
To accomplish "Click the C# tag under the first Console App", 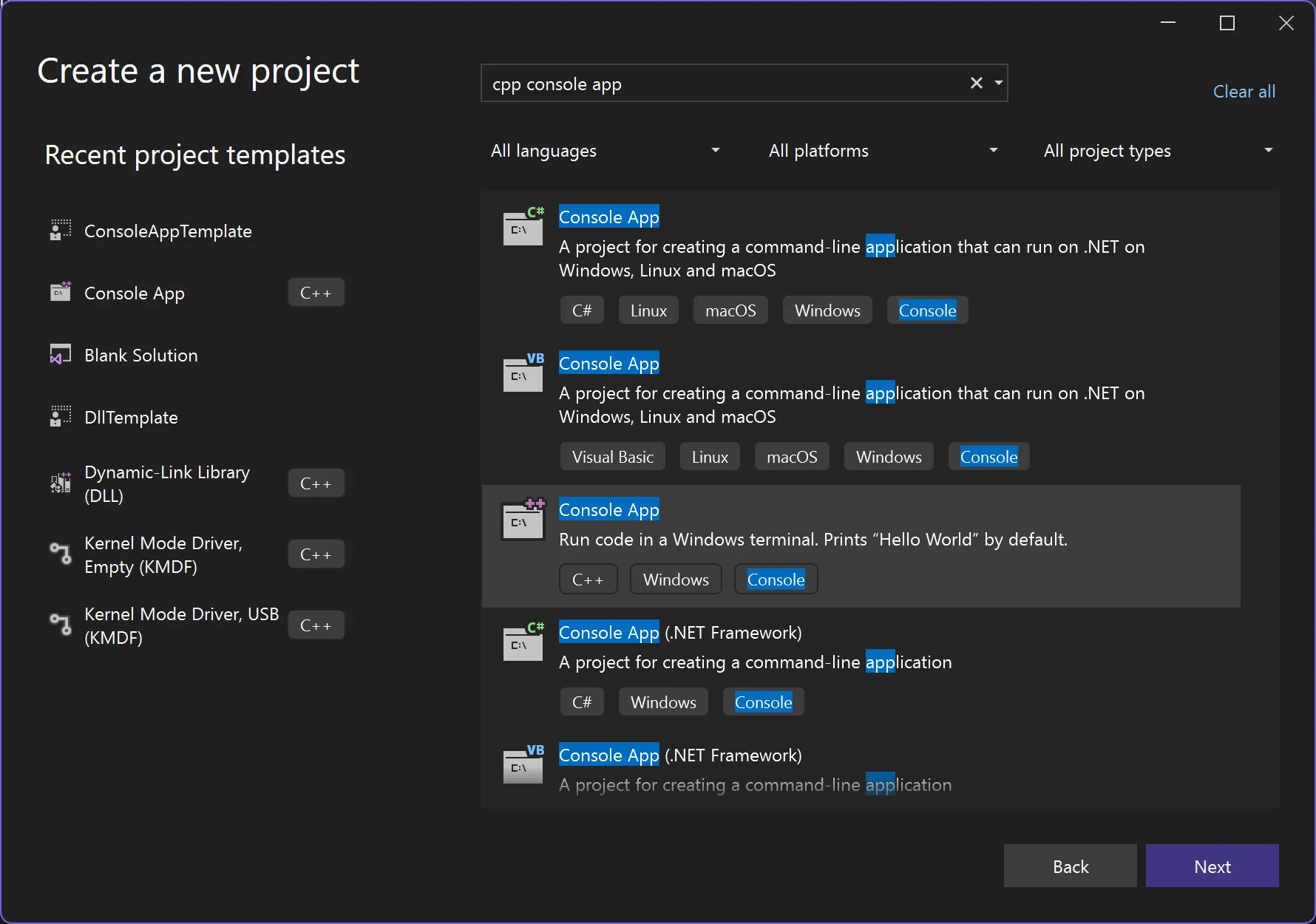I will point(582,310).
